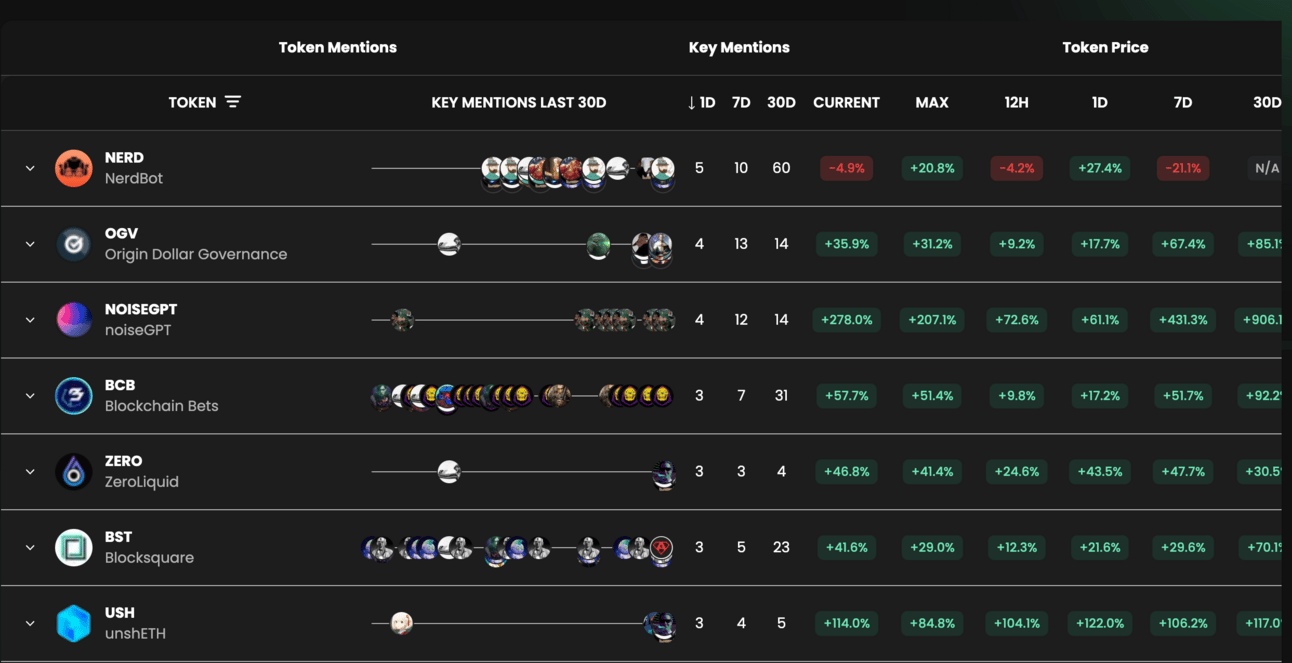The image size is (1292, 663).
Task: Expand the USH row chevron
Action: point(30,623)
